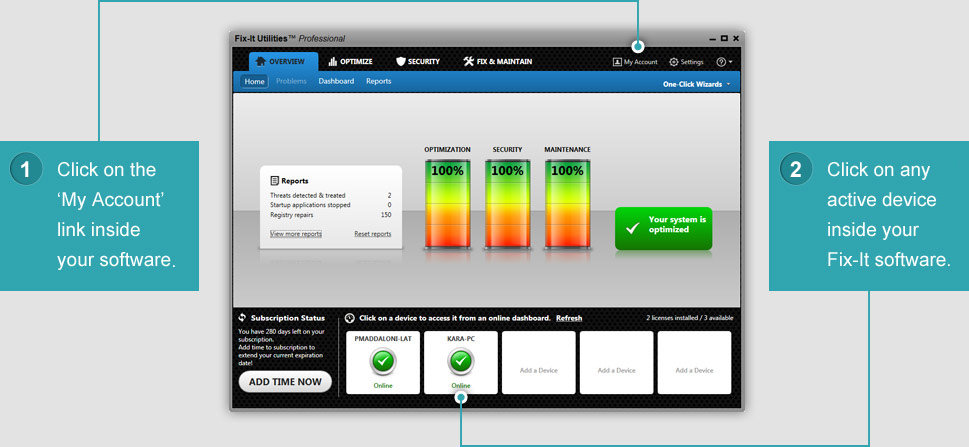The width and height of the screenshot is (969, 447).
Task: Open the Overview tab with house icon
Action: click(283, 62)
